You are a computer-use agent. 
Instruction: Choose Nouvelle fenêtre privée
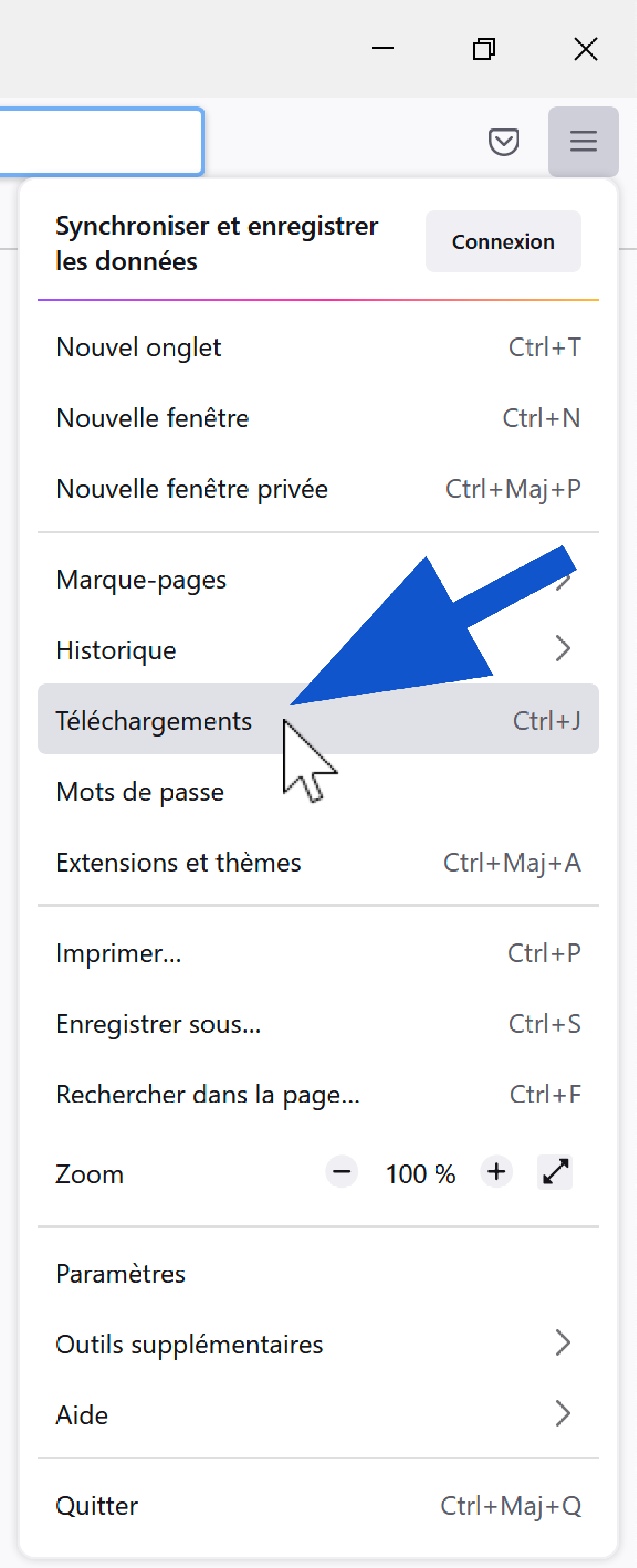[318, 489]
